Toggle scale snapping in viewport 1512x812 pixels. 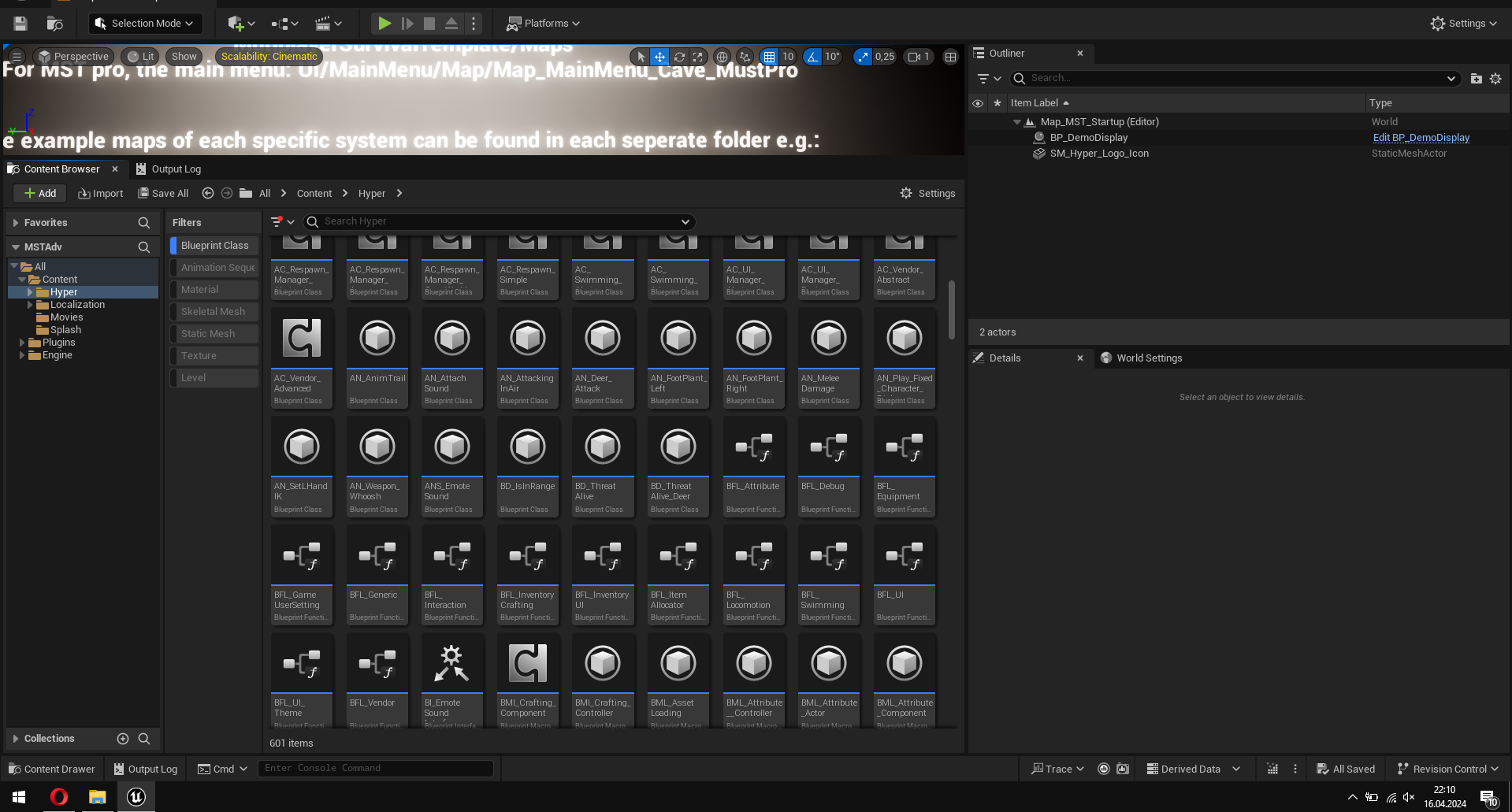pyautogui.click(x=864, y=57)
